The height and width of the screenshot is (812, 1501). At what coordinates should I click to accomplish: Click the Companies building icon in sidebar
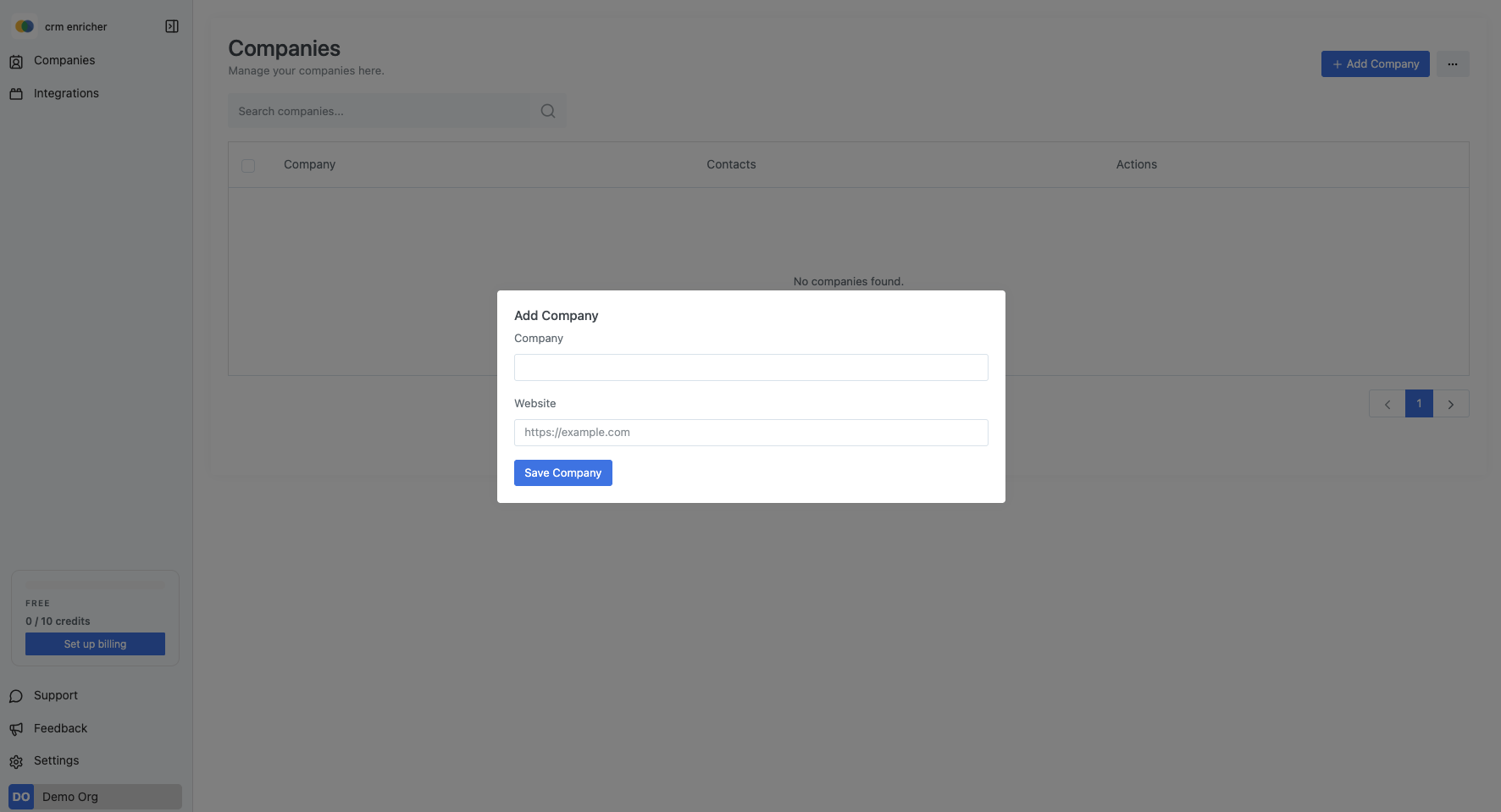pyautogui.click(x=16, y=61)
